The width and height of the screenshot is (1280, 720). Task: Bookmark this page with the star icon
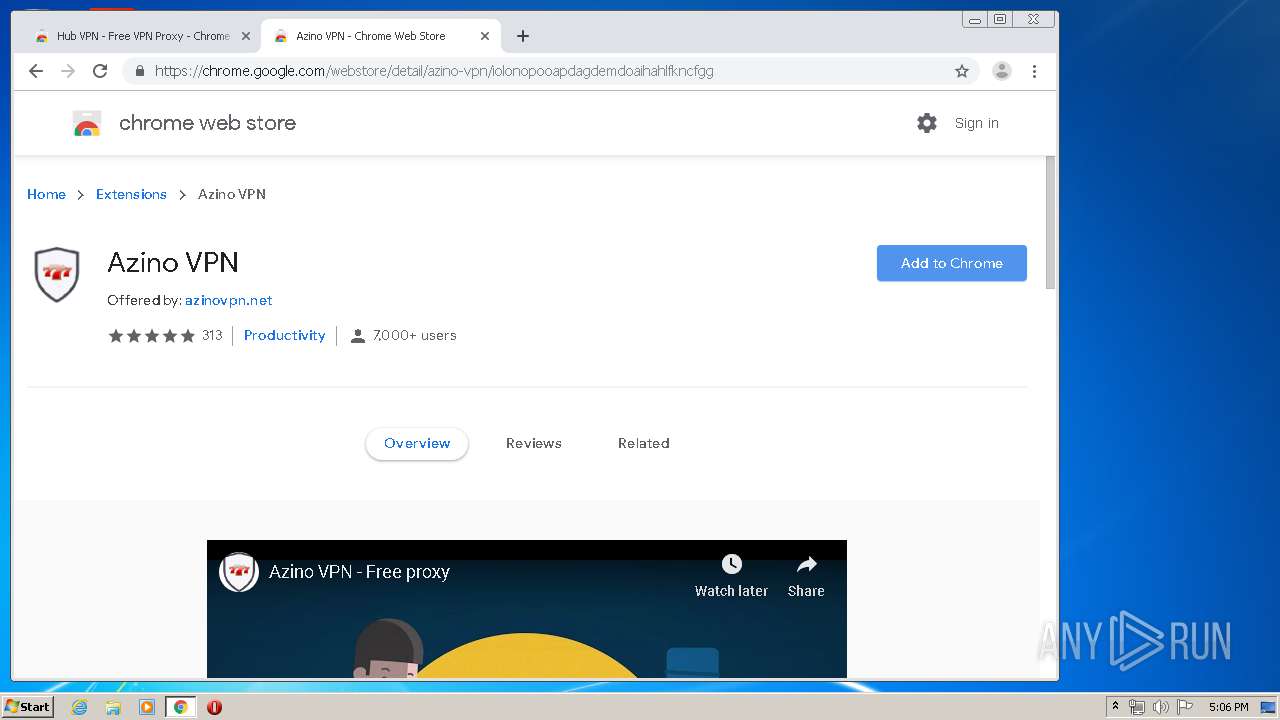click(962, 71)
